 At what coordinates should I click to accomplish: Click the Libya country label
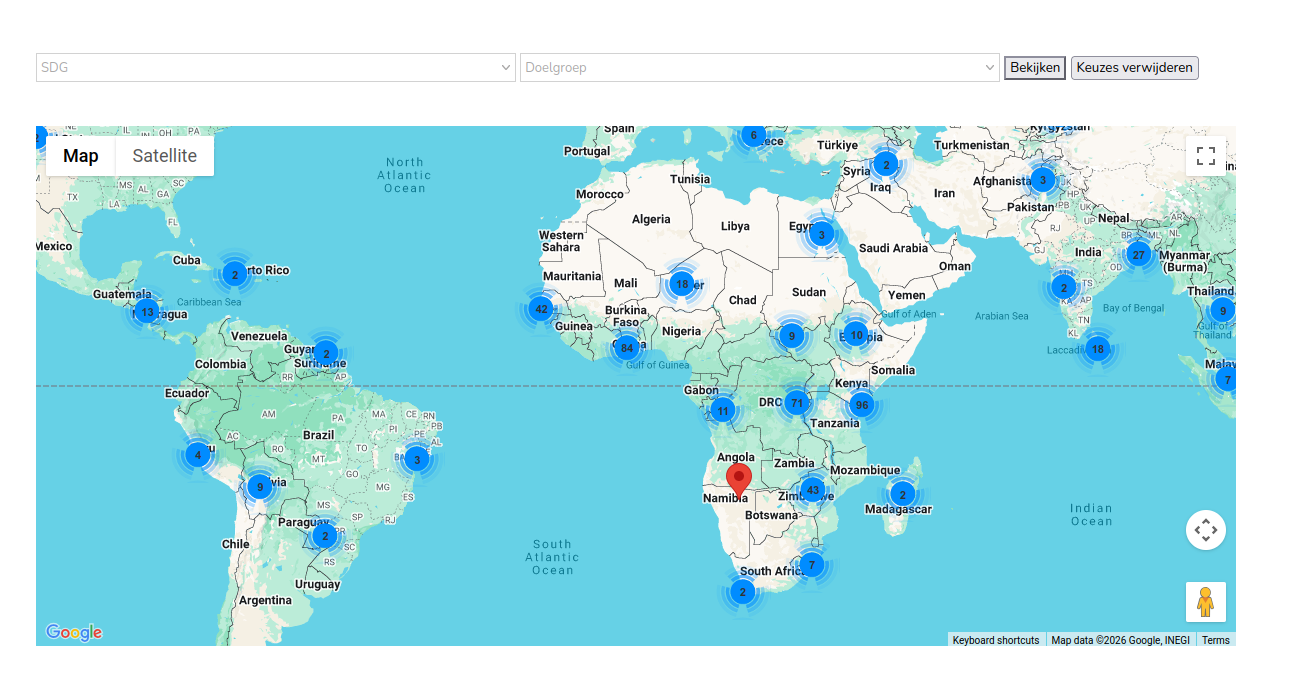[735, 226]
